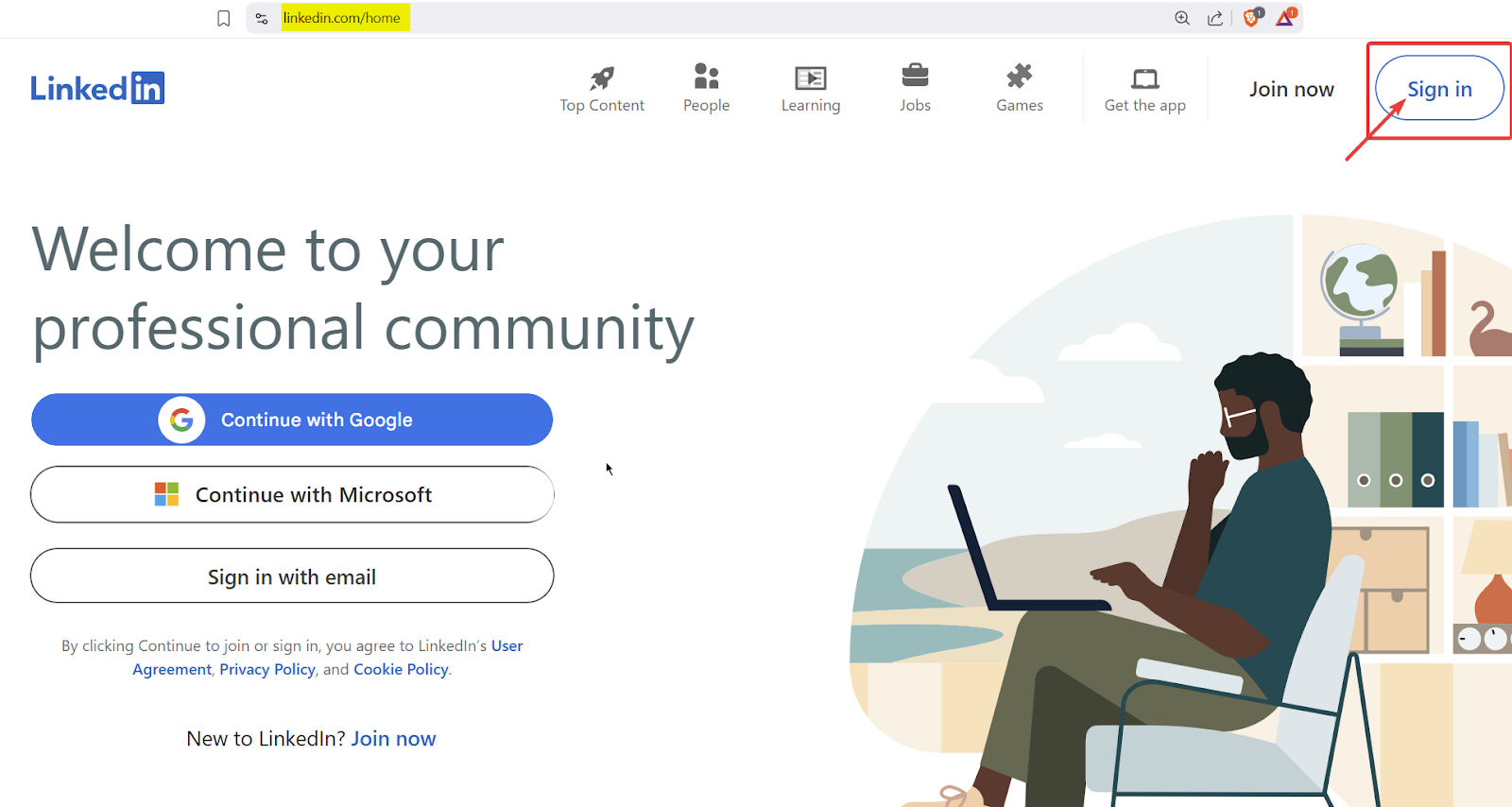The image size is (1512, 807).
Task: Open Jobs briefcase icon
Action: pyautogui.click(x=915, y=75)
